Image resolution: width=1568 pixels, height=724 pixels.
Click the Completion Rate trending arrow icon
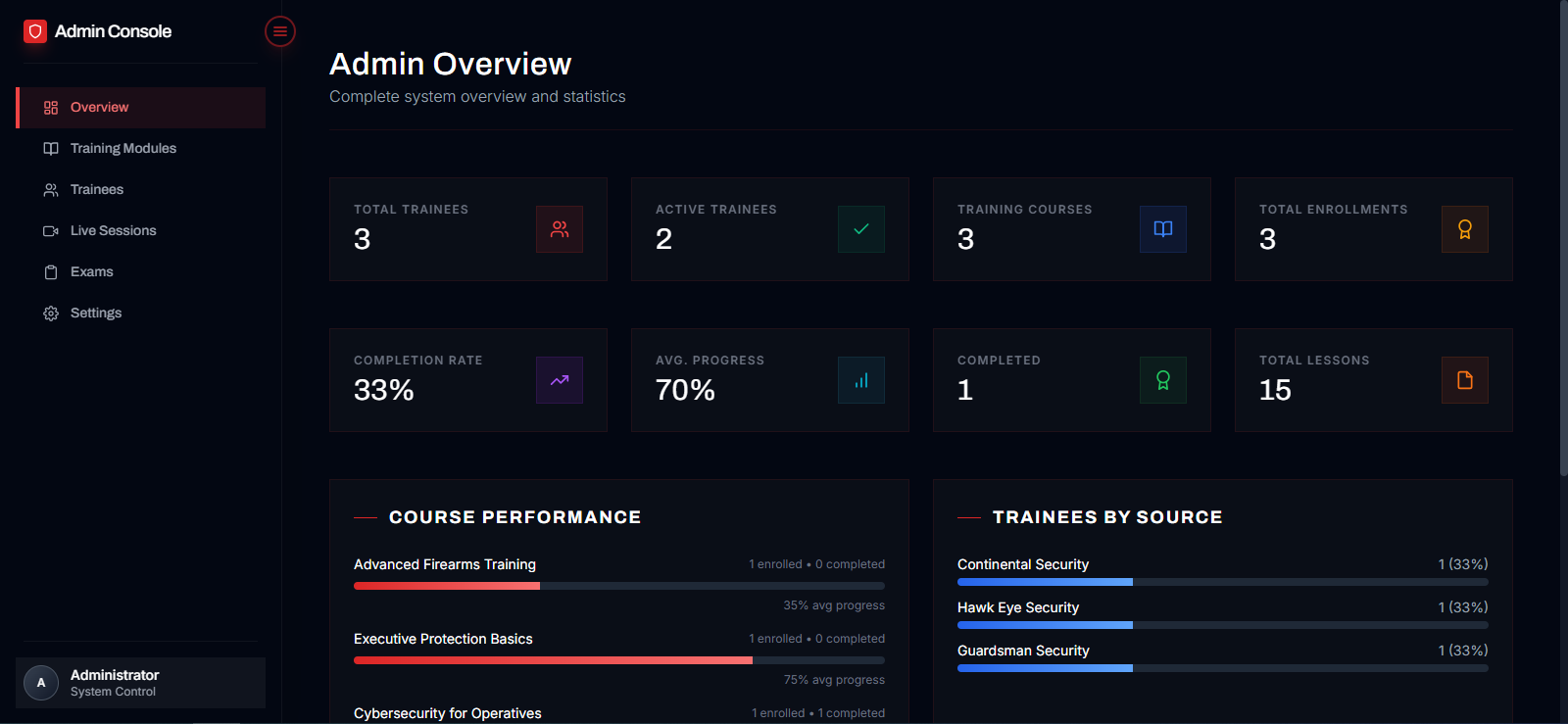560,380
